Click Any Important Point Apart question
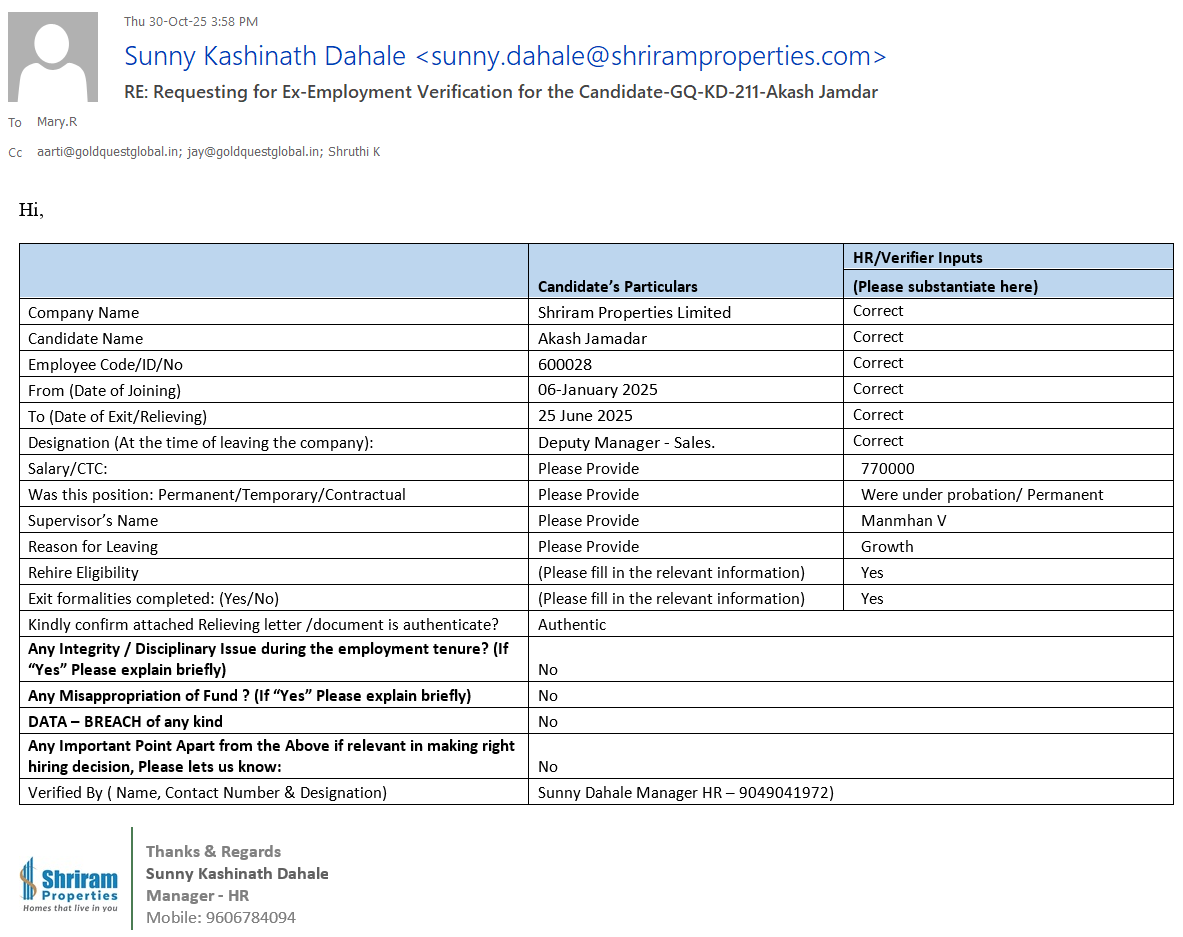This screenshot has height=937, width=1183. pos(272,756)
